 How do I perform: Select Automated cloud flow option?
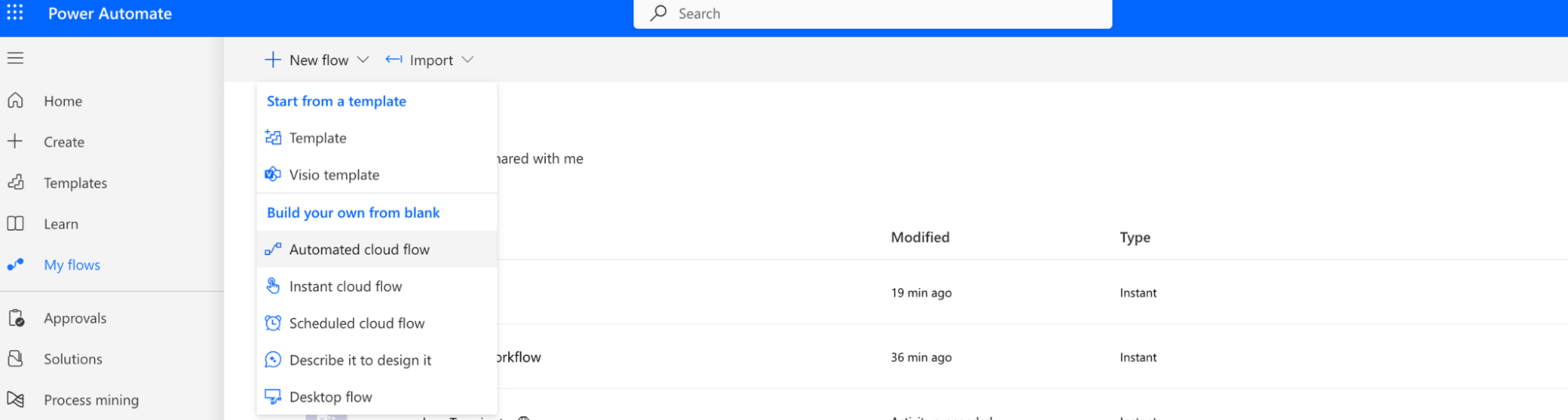point(377,249)
